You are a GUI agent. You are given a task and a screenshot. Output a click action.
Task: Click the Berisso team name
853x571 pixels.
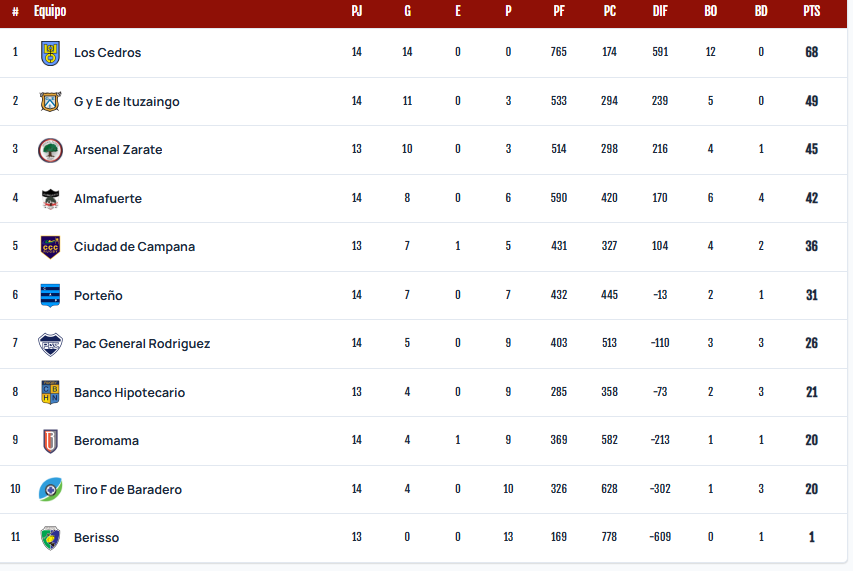coord(96,538)
